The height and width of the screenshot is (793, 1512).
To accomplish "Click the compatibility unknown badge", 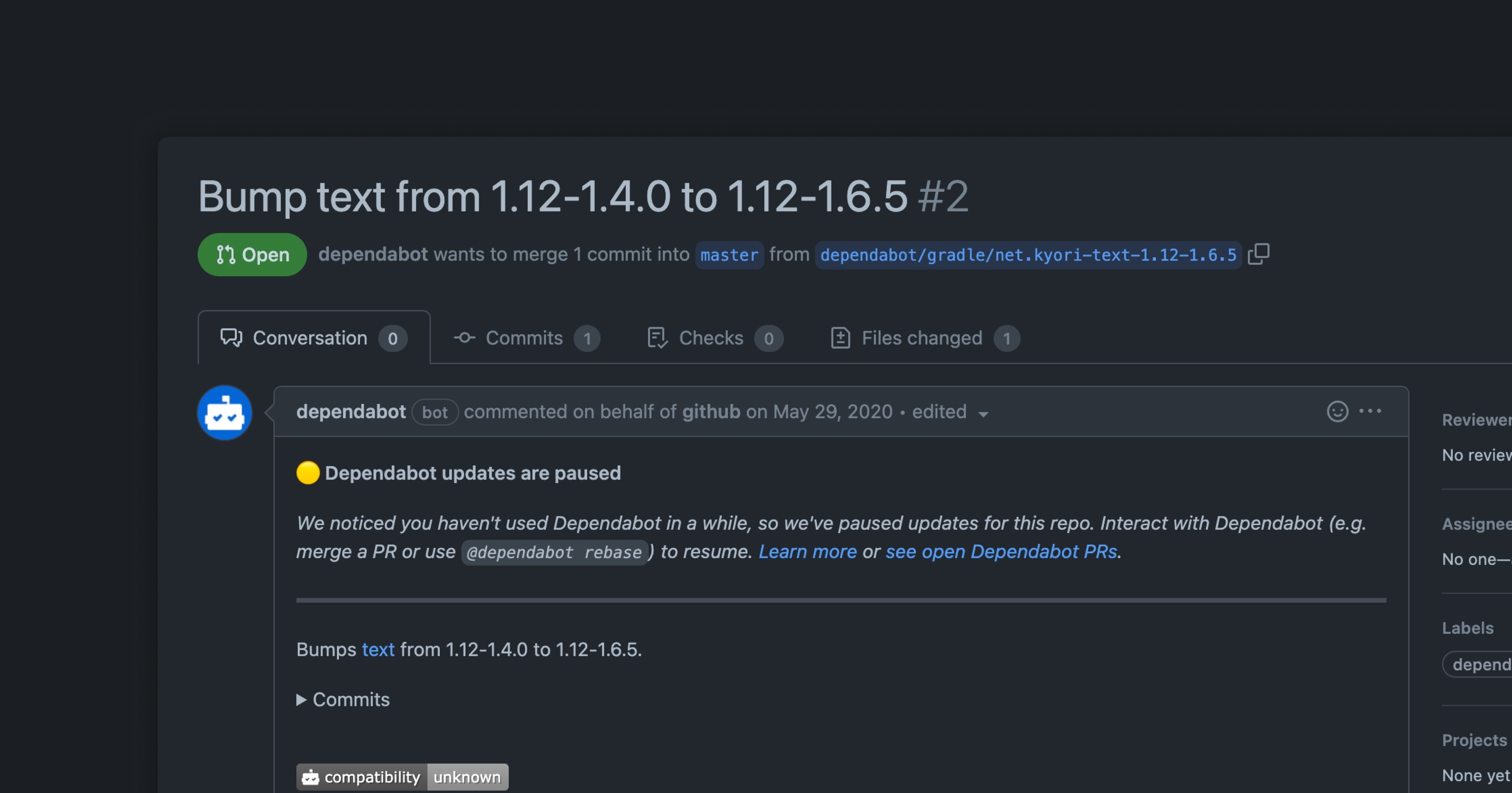I will tap(402, 777).
